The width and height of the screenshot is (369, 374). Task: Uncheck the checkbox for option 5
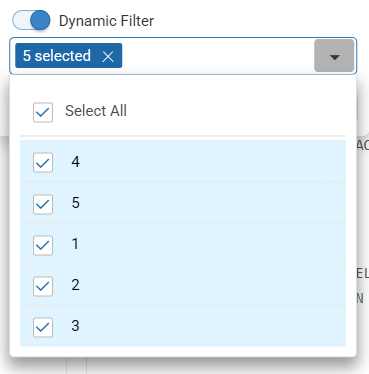(43, 204)
